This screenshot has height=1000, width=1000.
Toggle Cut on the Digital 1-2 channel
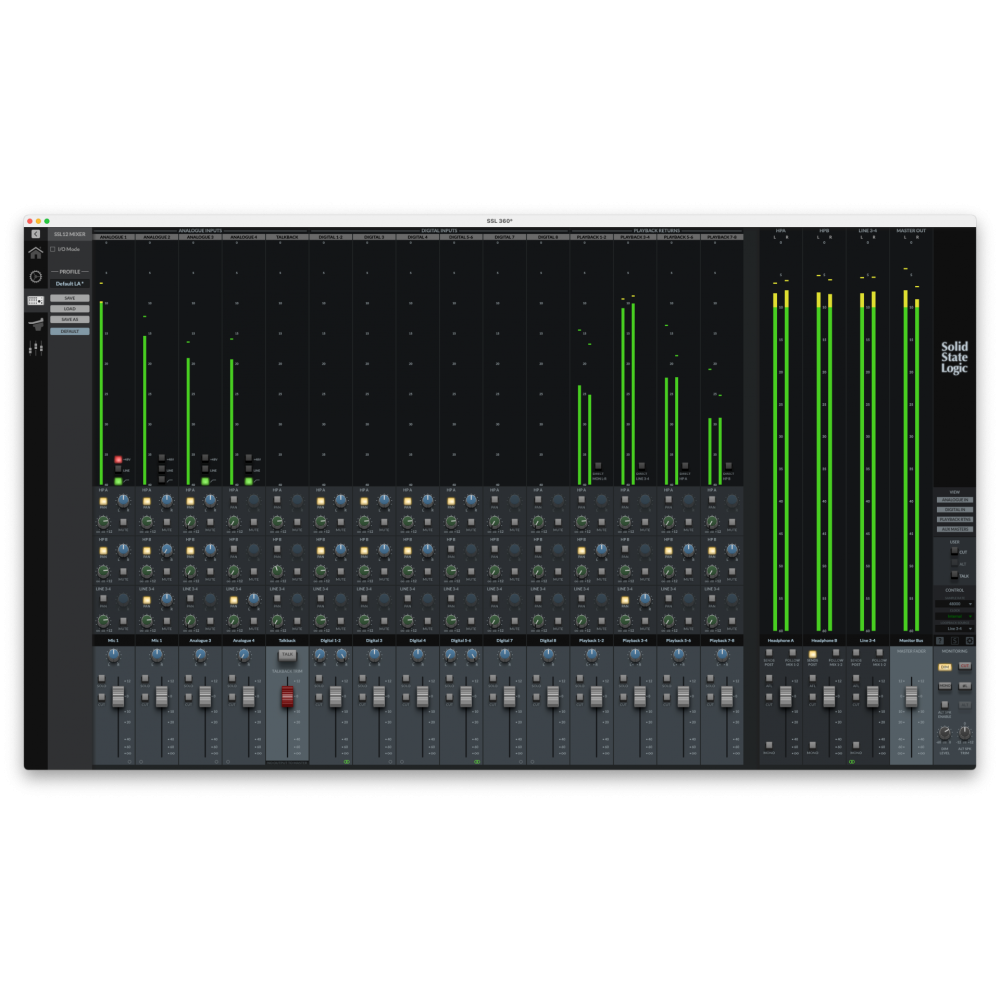pyautogui.click(x=319, y=697)
